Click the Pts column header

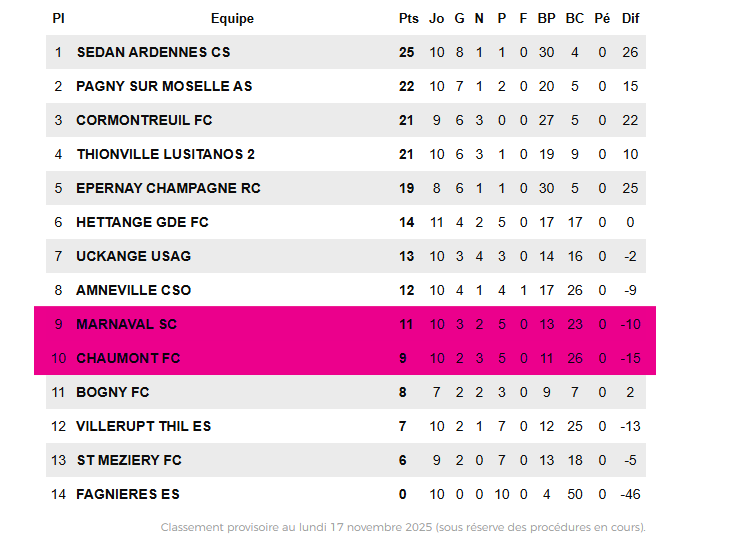pos(408,18)
